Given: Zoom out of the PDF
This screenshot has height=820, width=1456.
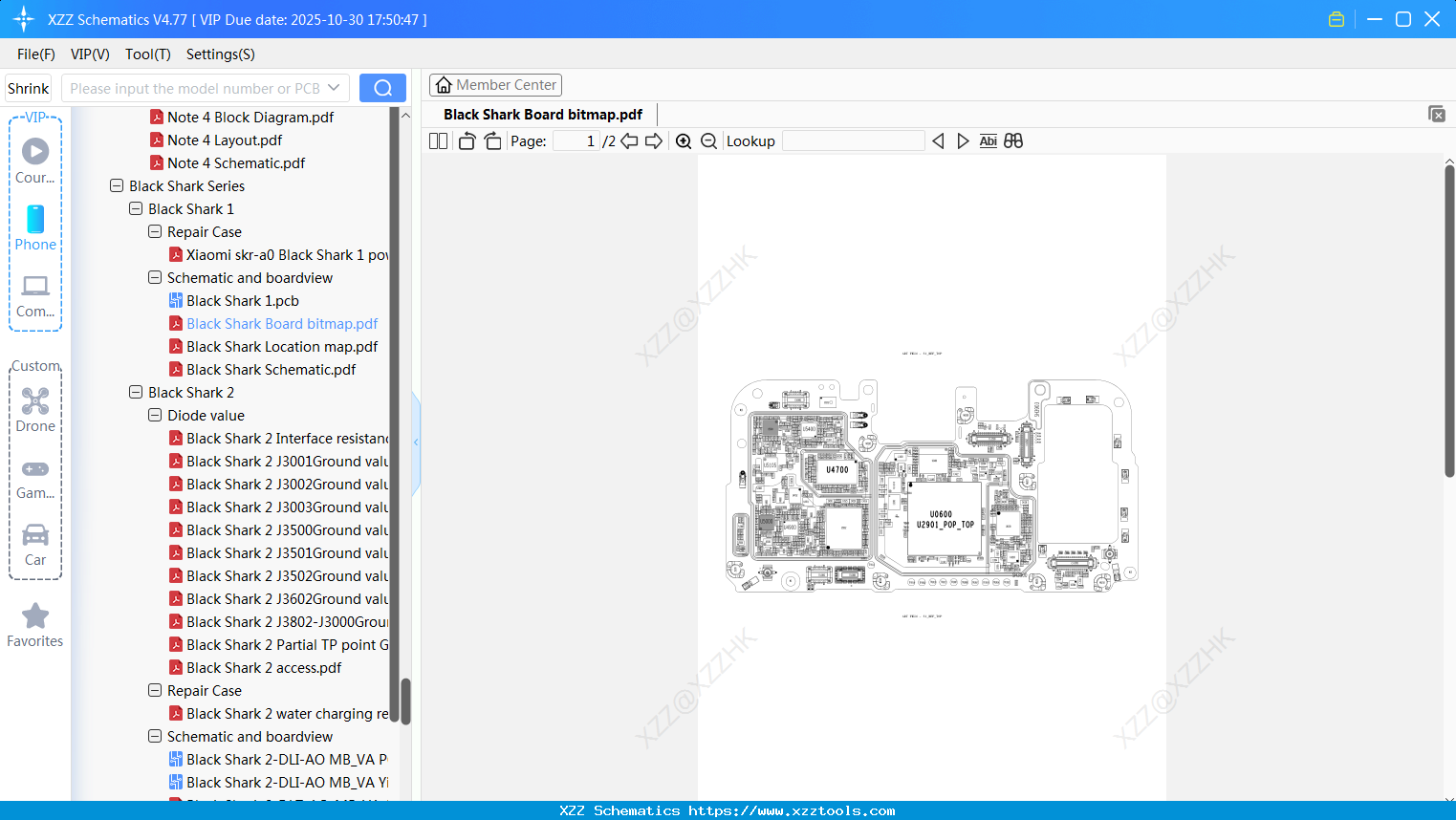Looking at the screenshot, I should coord(708,140).
